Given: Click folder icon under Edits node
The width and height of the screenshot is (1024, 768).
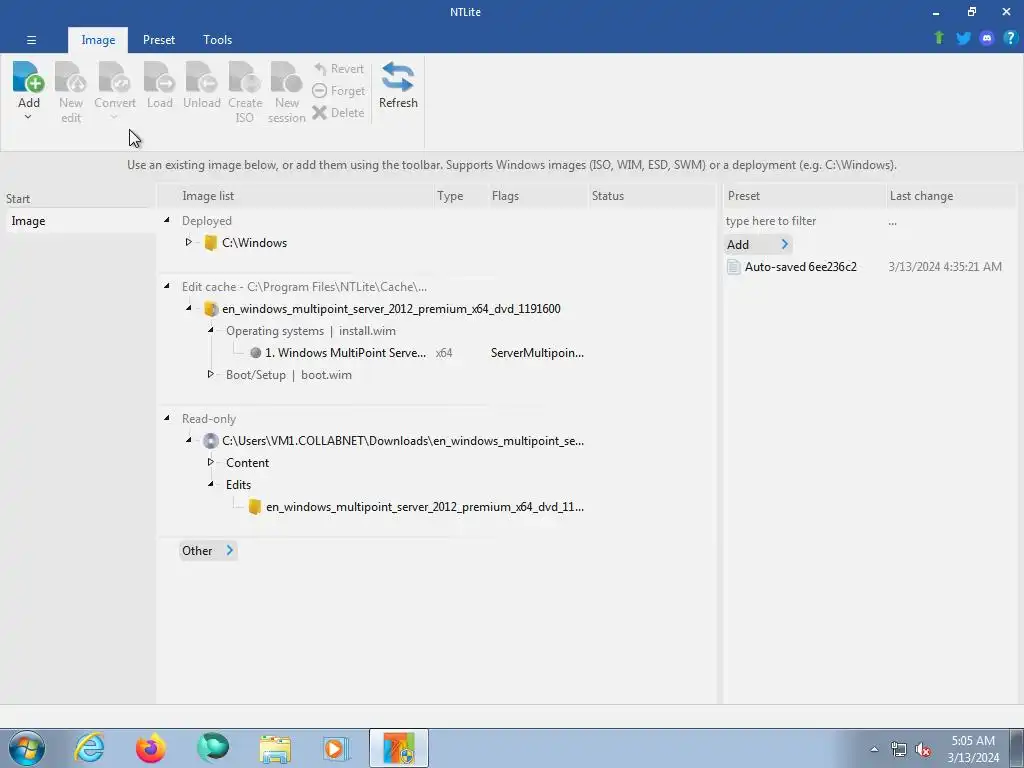Looking at the screenshot, I should (x=255, y=507).
